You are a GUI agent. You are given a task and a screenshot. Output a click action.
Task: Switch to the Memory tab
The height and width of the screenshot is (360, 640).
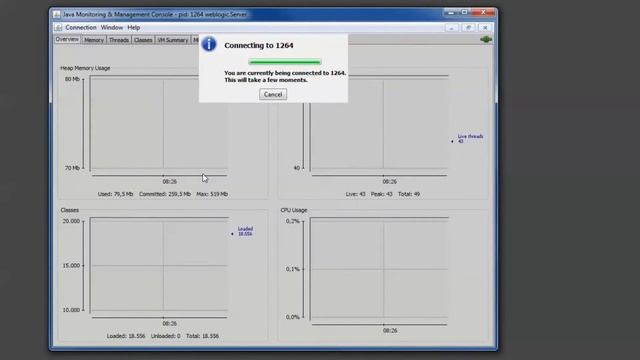click(94, 40)
